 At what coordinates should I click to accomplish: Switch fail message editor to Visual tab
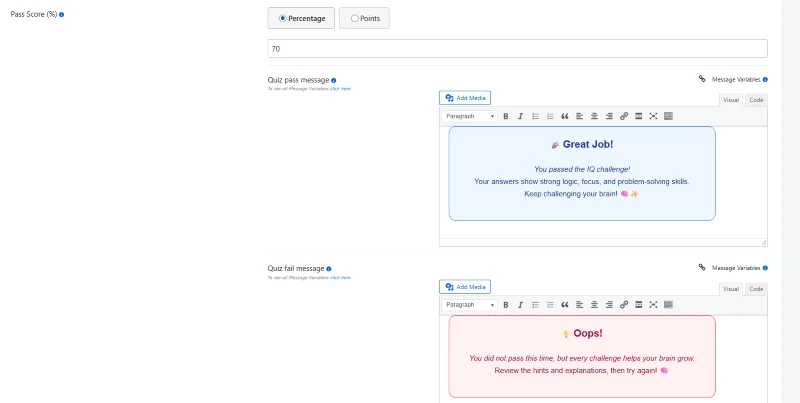click(x=731, y=289)
